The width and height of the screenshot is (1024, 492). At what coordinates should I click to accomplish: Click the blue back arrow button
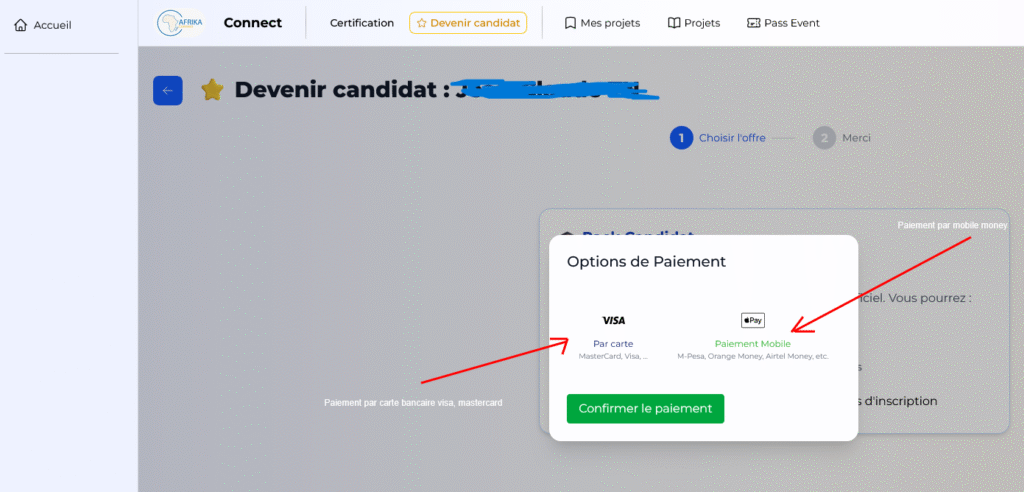point(168,91)
